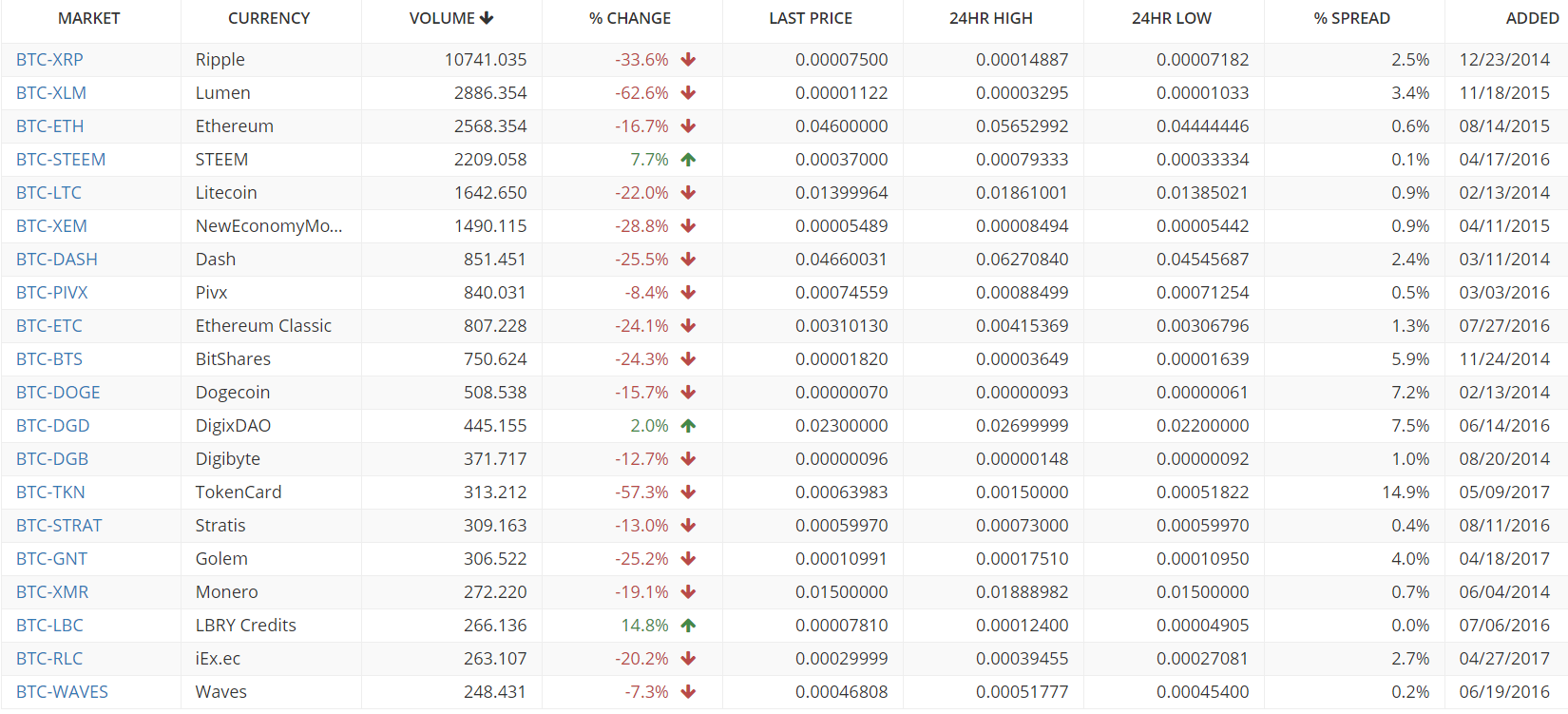Click the red down arrow in BTC-DOGE row
This screenshot has width=1568, height=714.
(x=688, y=393)
